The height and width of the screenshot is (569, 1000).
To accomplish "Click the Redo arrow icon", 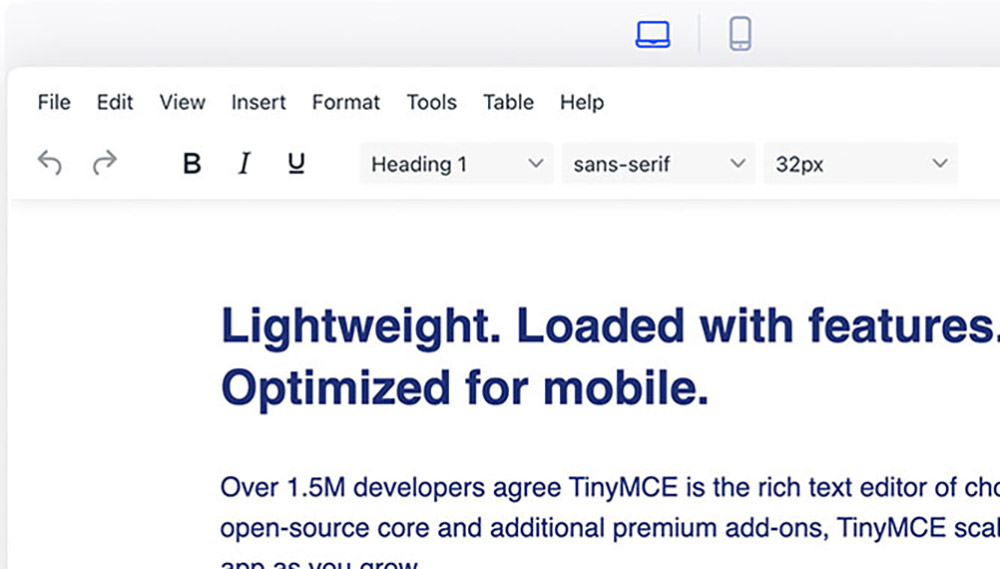I will [x=105, y=163].
